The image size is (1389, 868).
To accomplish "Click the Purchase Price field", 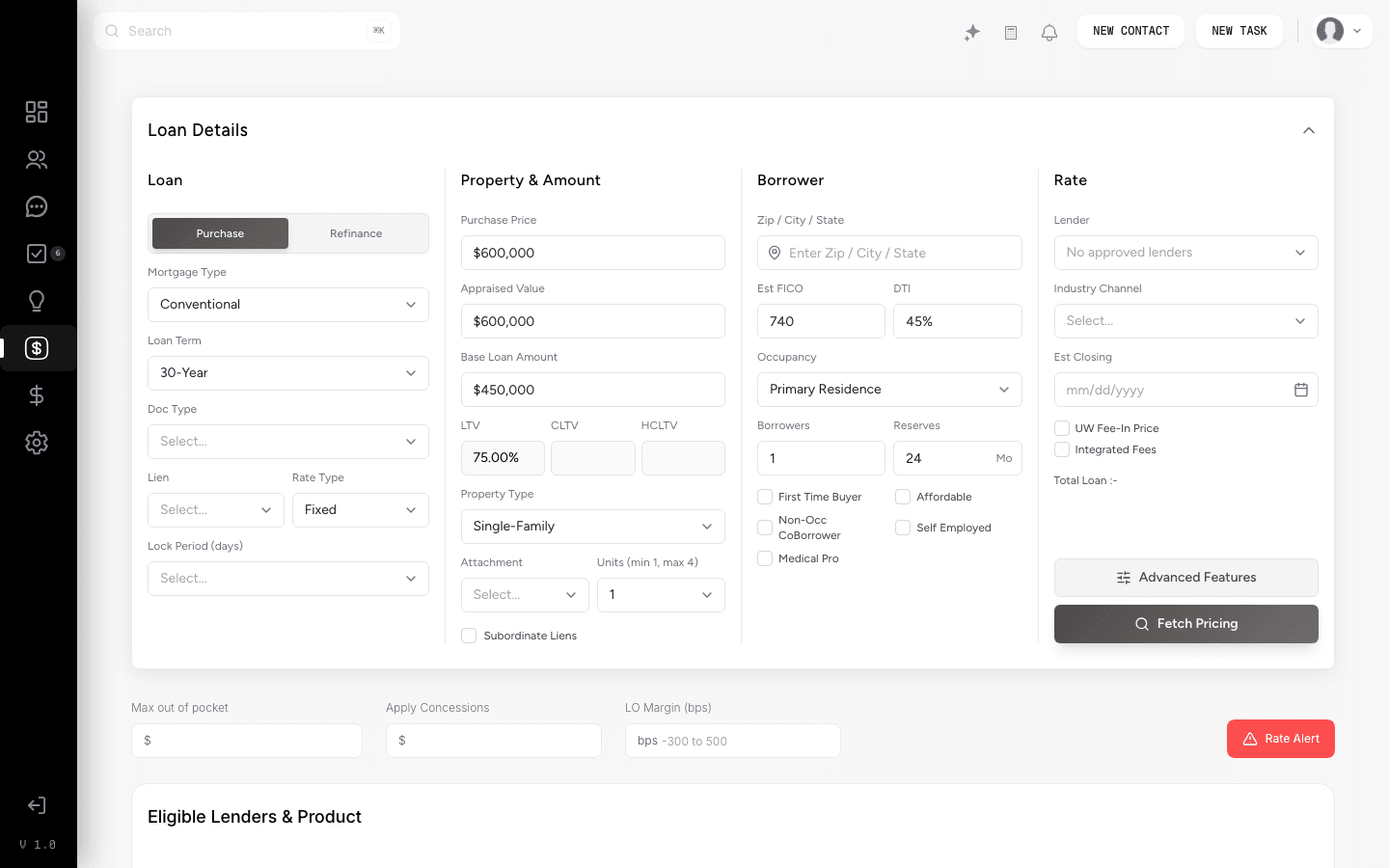I will pyautogui.click(x=592, y=253).
